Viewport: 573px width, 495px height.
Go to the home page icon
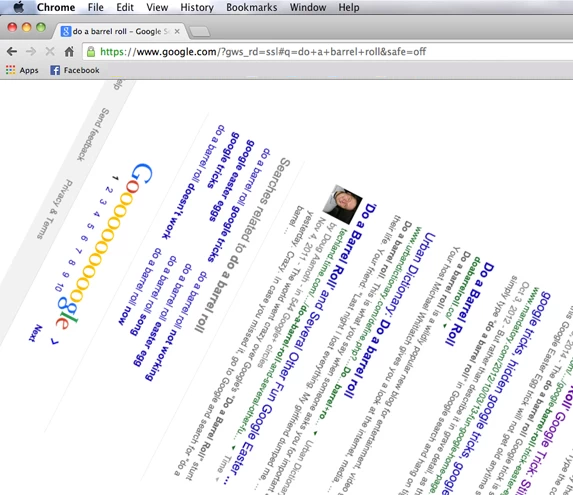[x=69, y=52]
